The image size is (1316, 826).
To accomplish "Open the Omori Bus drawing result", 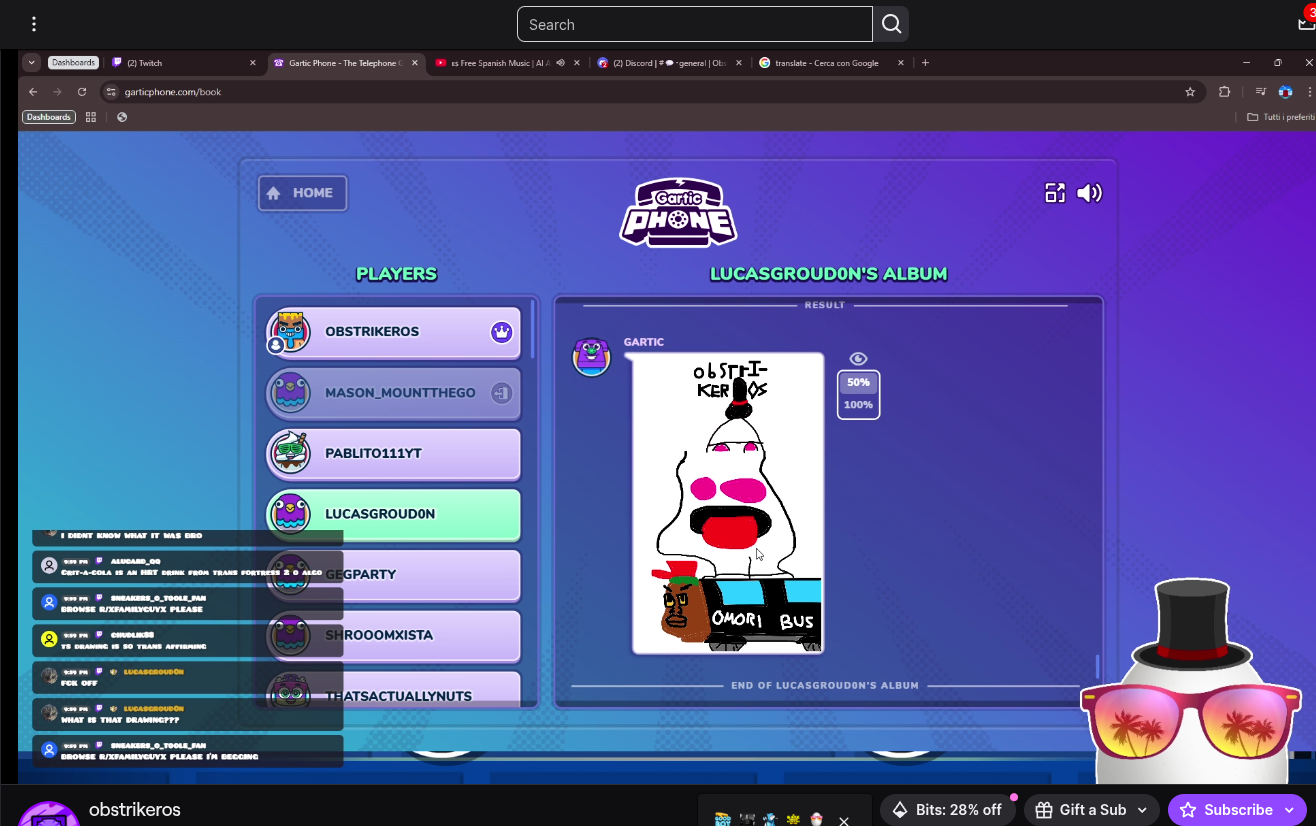I will 728,503.
